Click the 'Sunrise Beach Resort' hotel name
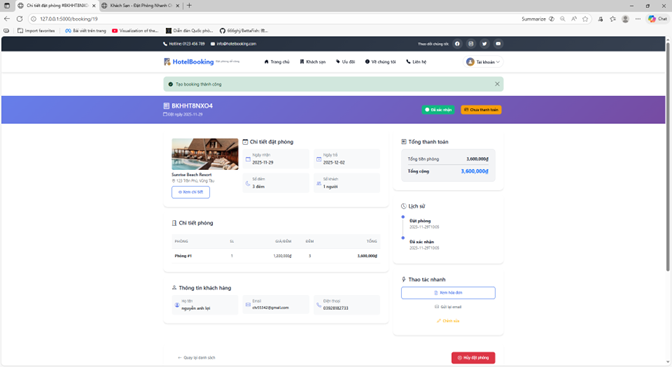The width and height of the screenshot is (672, 367). [x=192, y=174]
